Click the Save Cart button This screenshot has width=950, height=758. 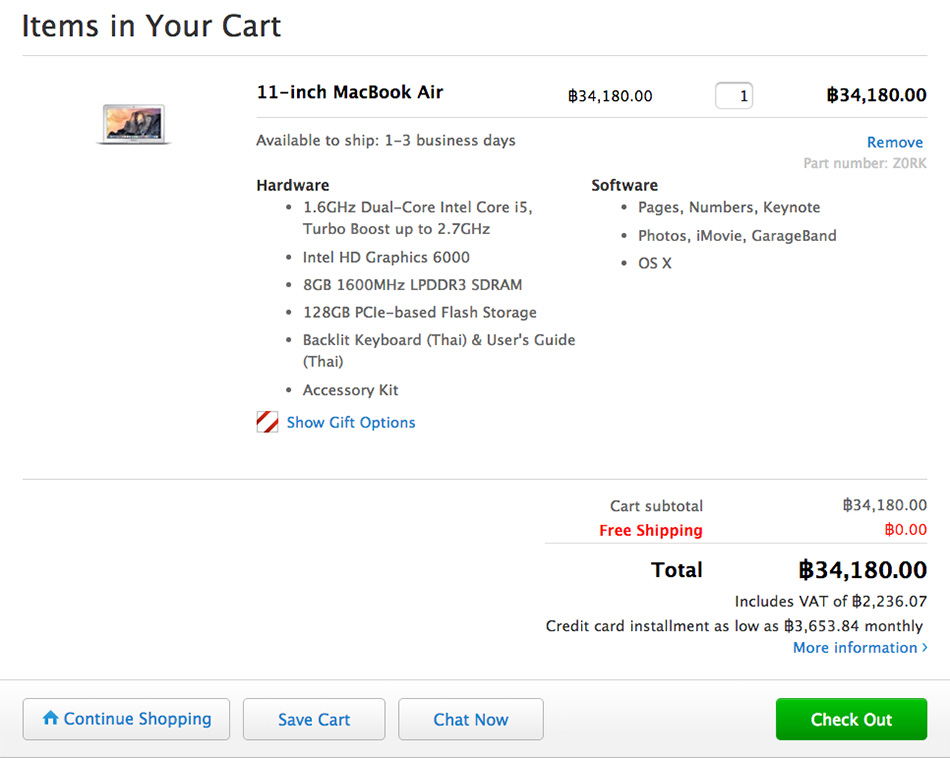point(313,719)
